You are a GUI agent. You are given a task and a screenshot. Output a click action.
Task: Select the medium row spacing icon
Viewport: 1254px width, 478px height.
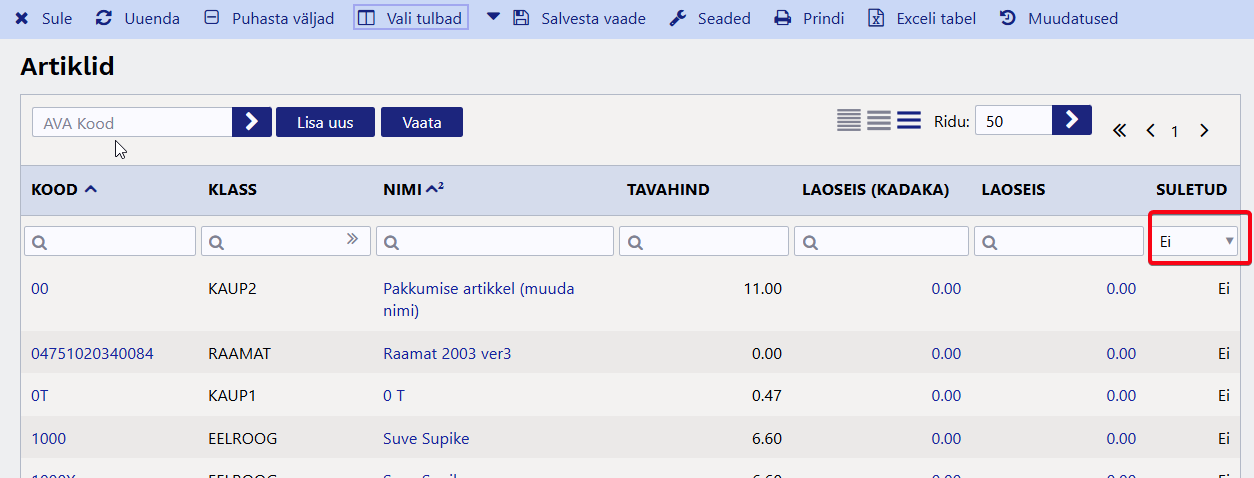click(x=879, y=120)
